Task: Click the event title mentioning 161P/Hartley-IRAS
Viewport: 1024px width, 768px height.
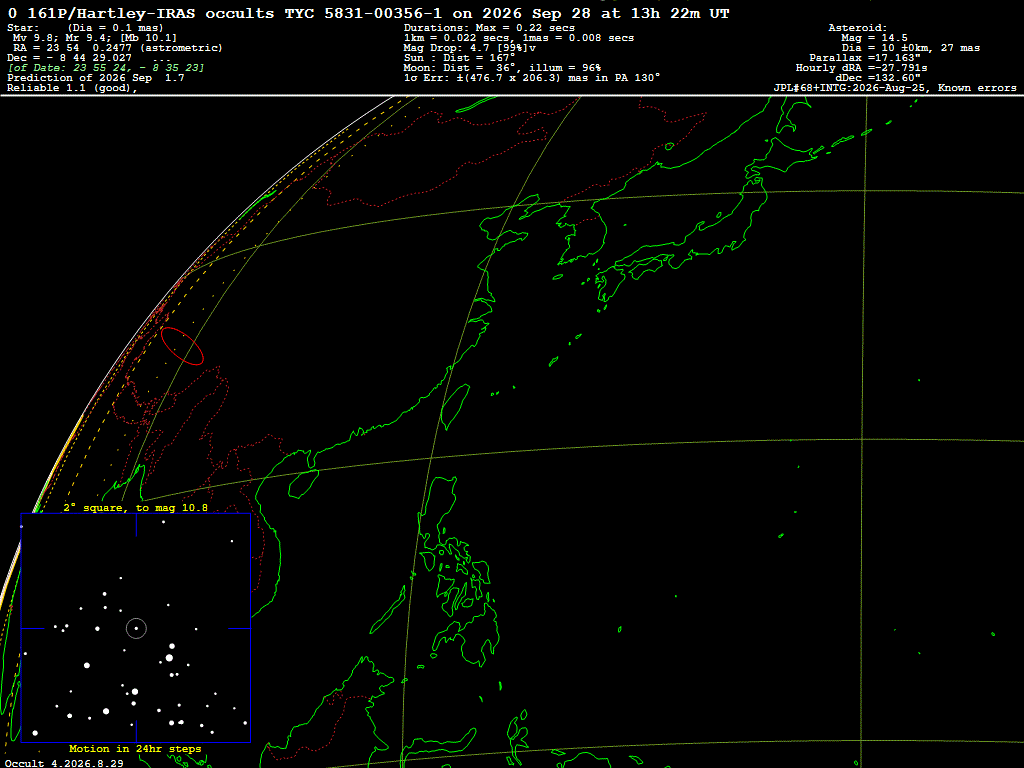Action: point(368,14)
